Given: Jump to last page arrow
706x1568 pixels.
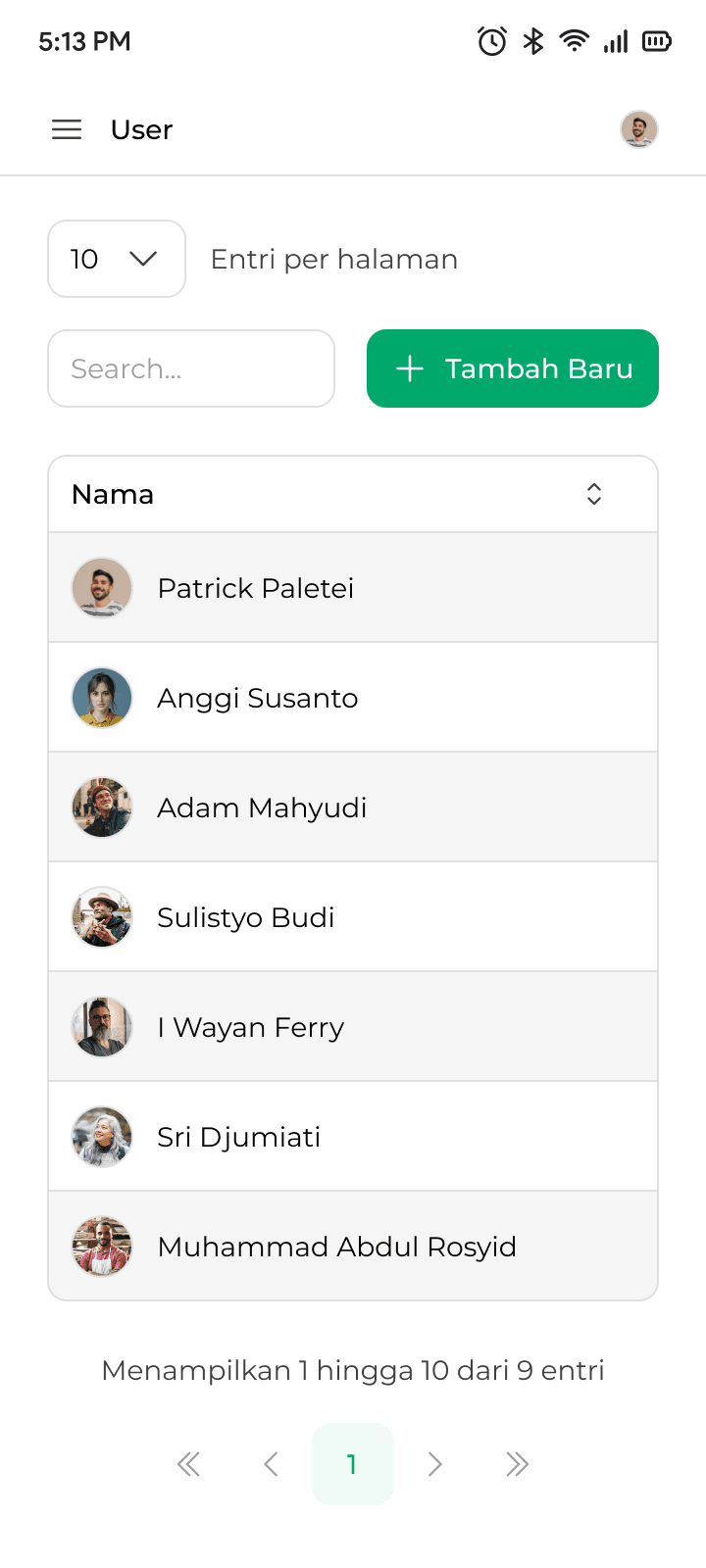Looking at the screenshot, I should (518, 1464).
